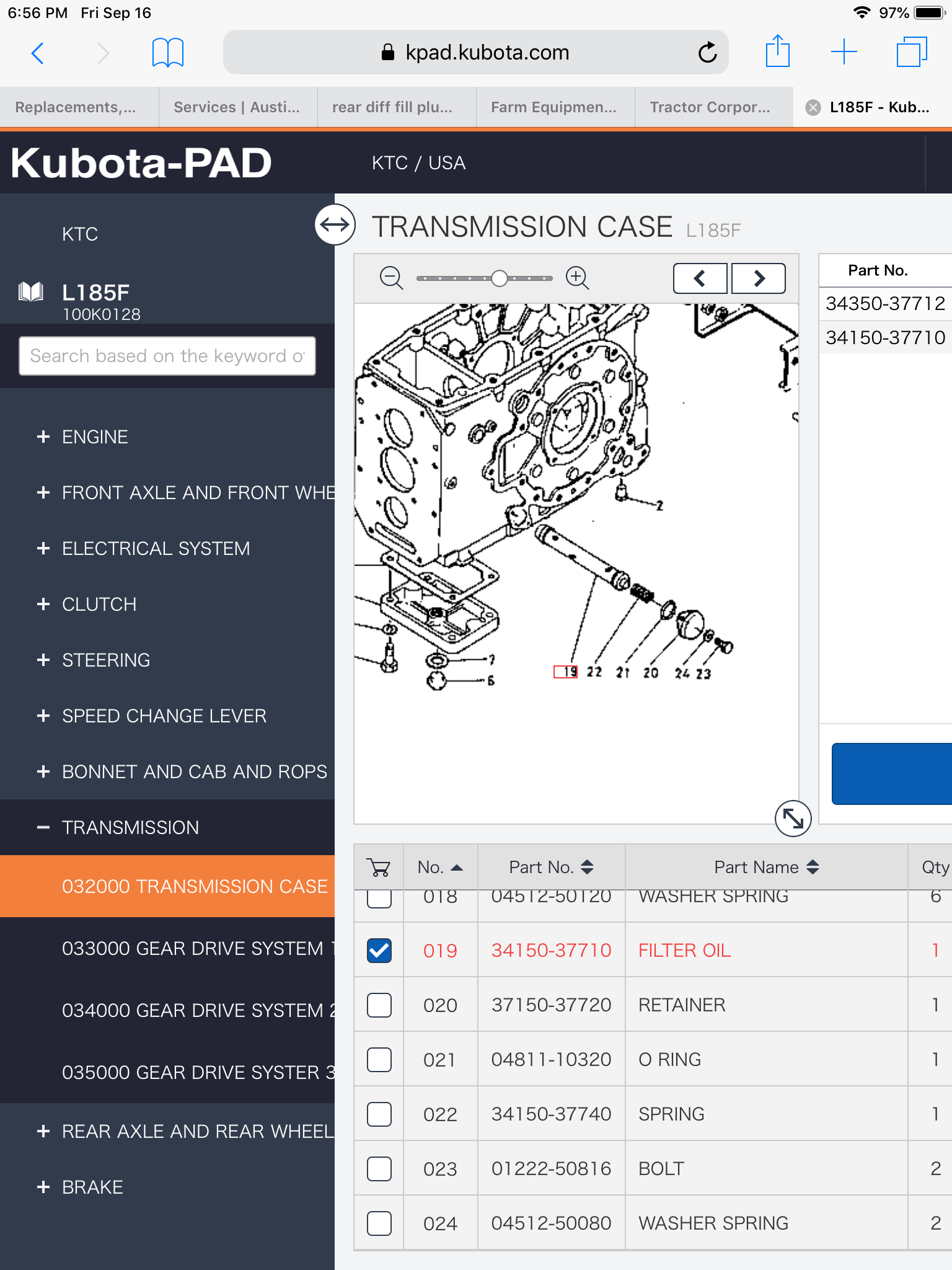
Task: Click the shopping cart column icon
Action: [379, 867]
